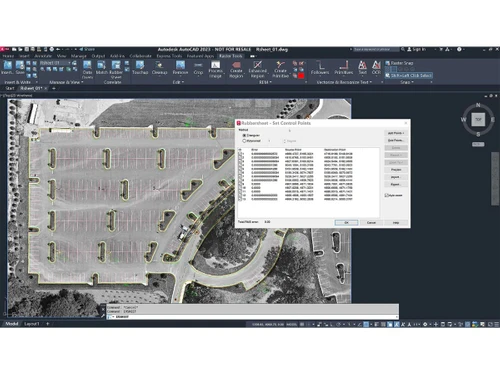Open the Match correlate tool

point(101,68)
